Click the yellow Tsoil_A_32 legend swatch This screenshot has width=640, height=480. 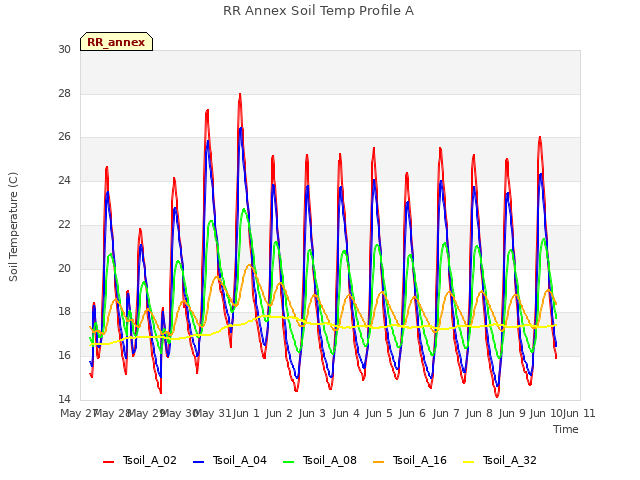[469, 462]
